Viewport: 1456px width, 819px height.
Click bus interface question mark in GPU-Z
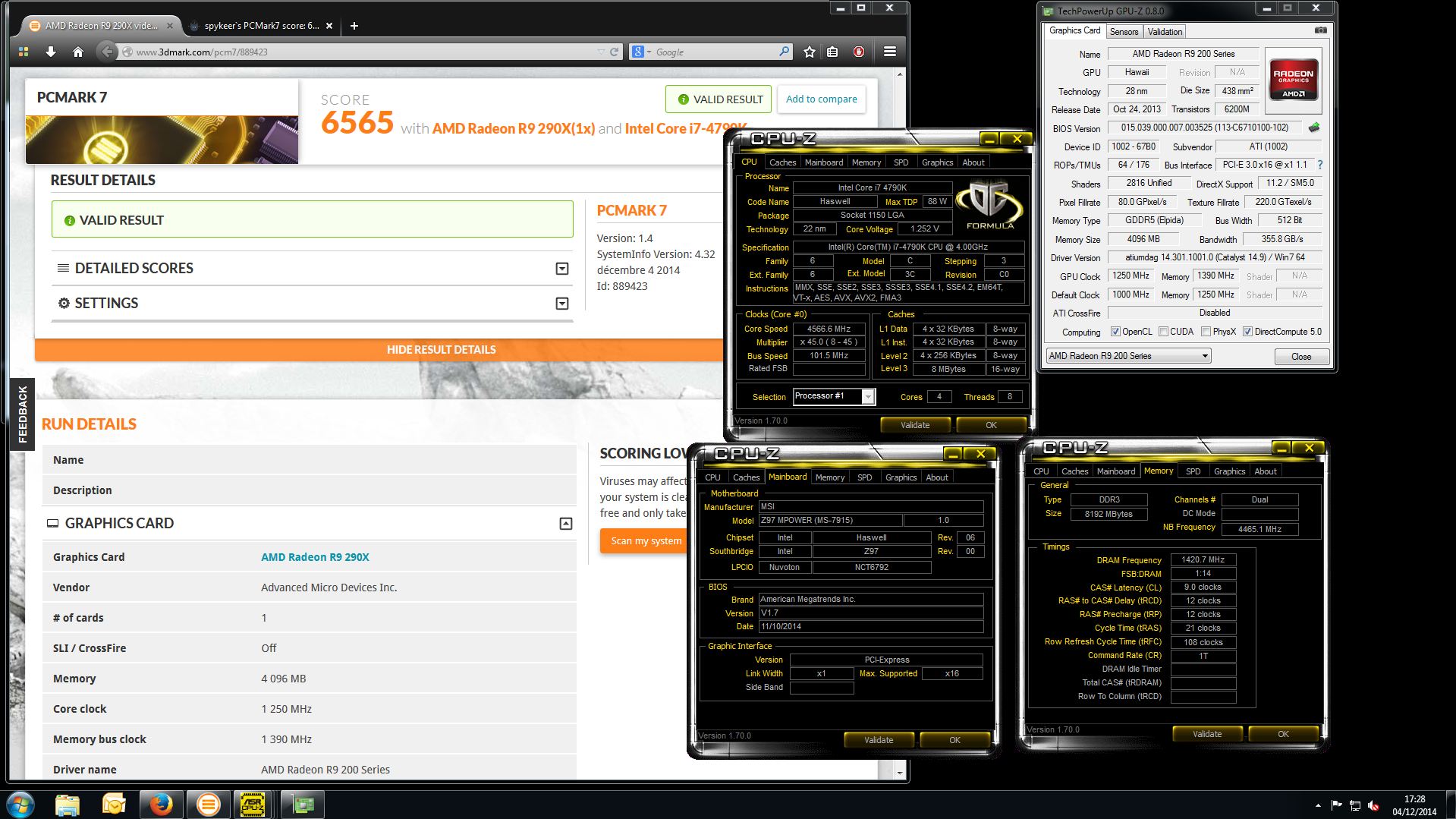[x=1320, y=165]
